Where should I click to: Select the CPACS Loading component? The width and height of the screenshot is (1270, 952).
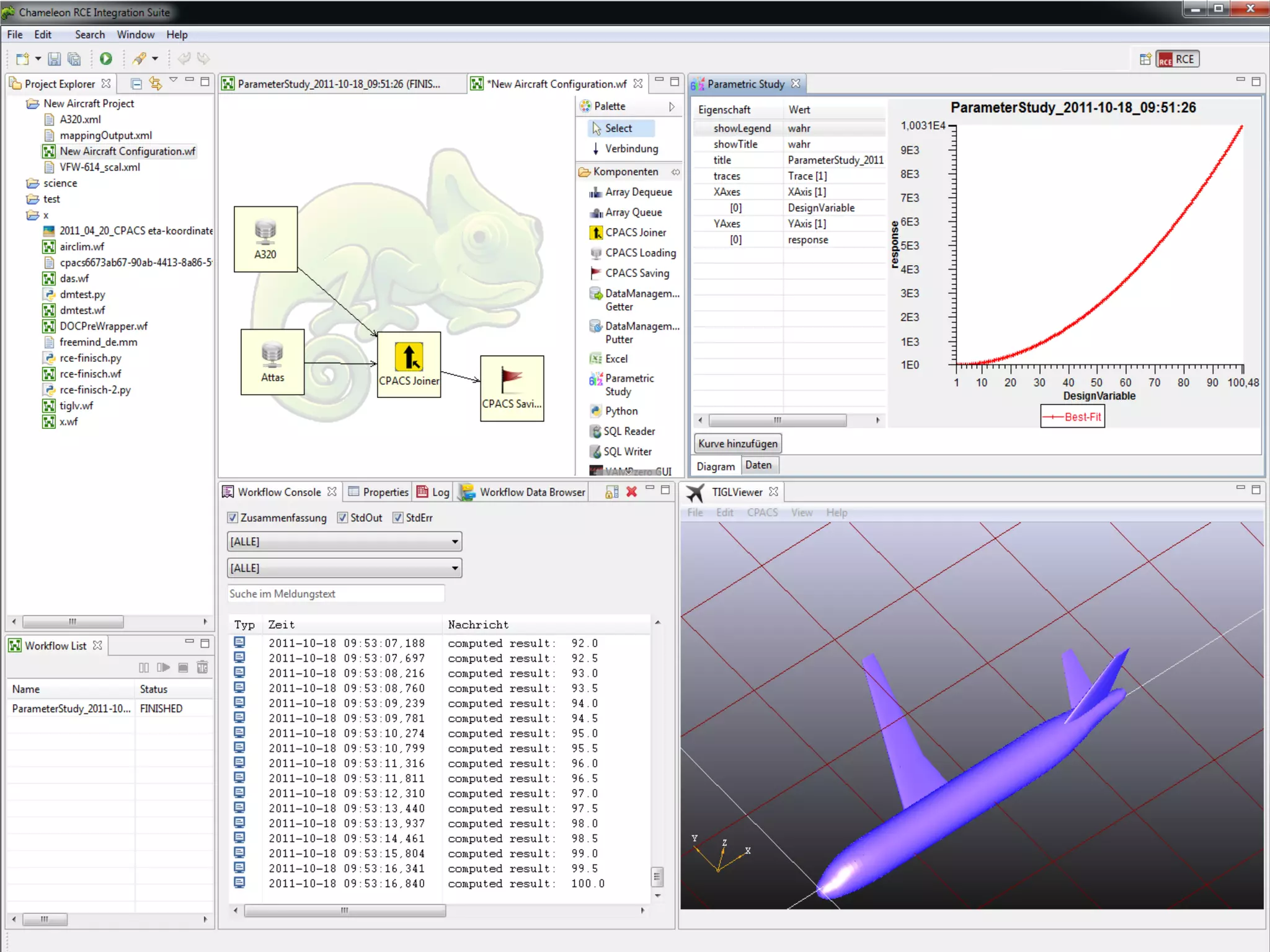633,253
